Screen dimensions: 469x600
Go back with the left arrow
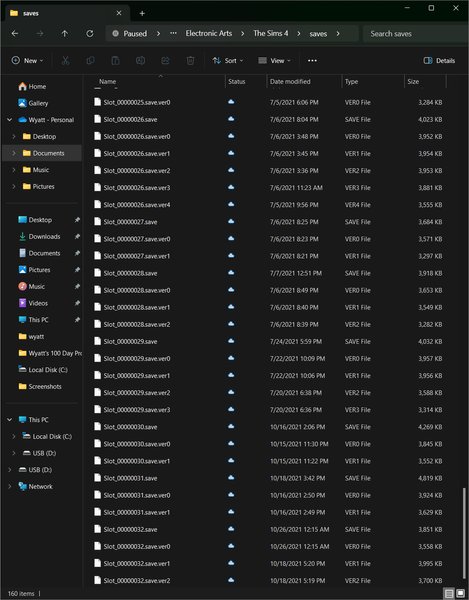click(15, 34)
